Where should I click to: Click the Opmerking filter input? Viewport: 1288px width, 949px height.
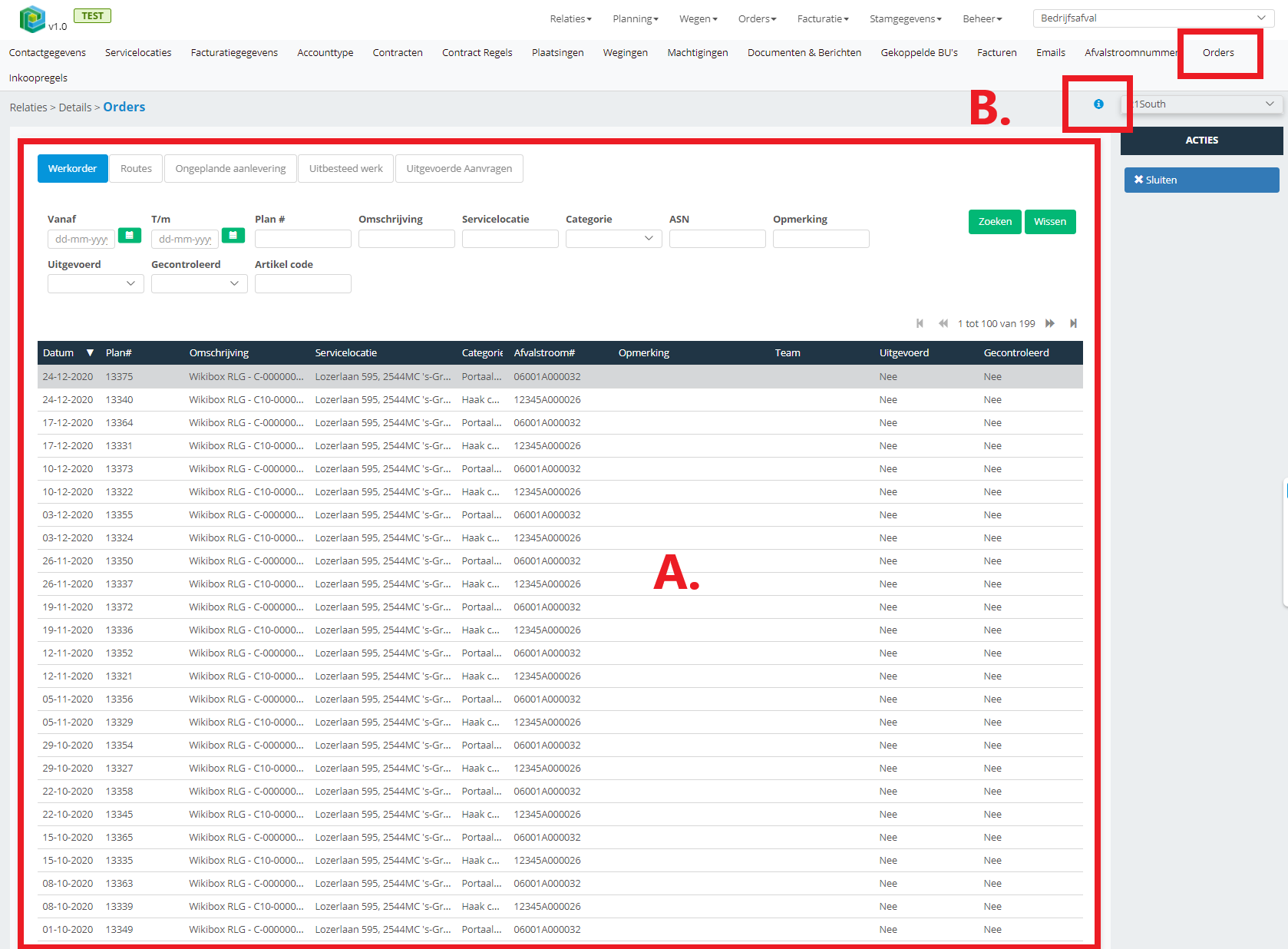821,239
